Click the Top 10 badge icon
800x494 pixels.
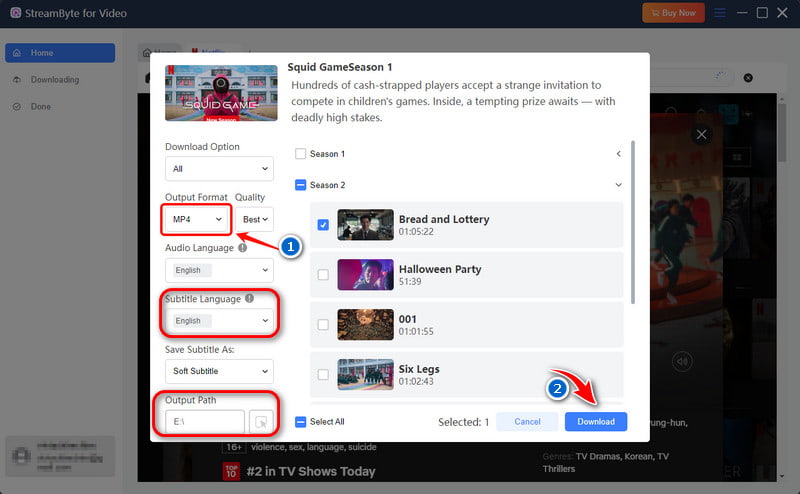click(231, 471)
